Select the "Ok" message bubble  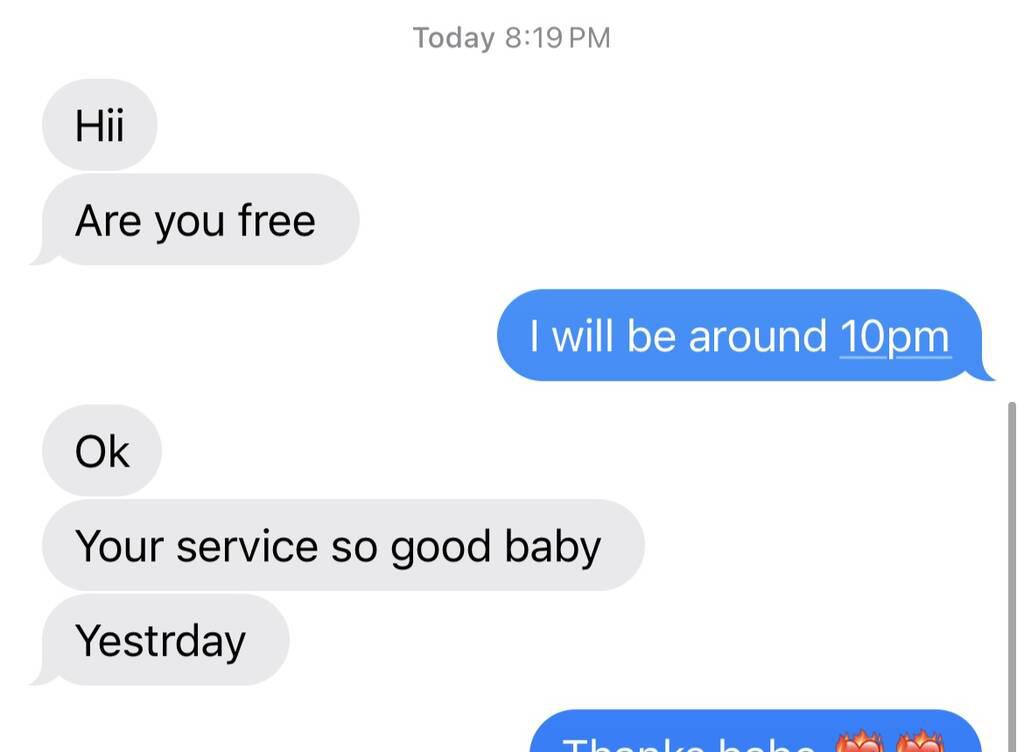coord(101,450)
